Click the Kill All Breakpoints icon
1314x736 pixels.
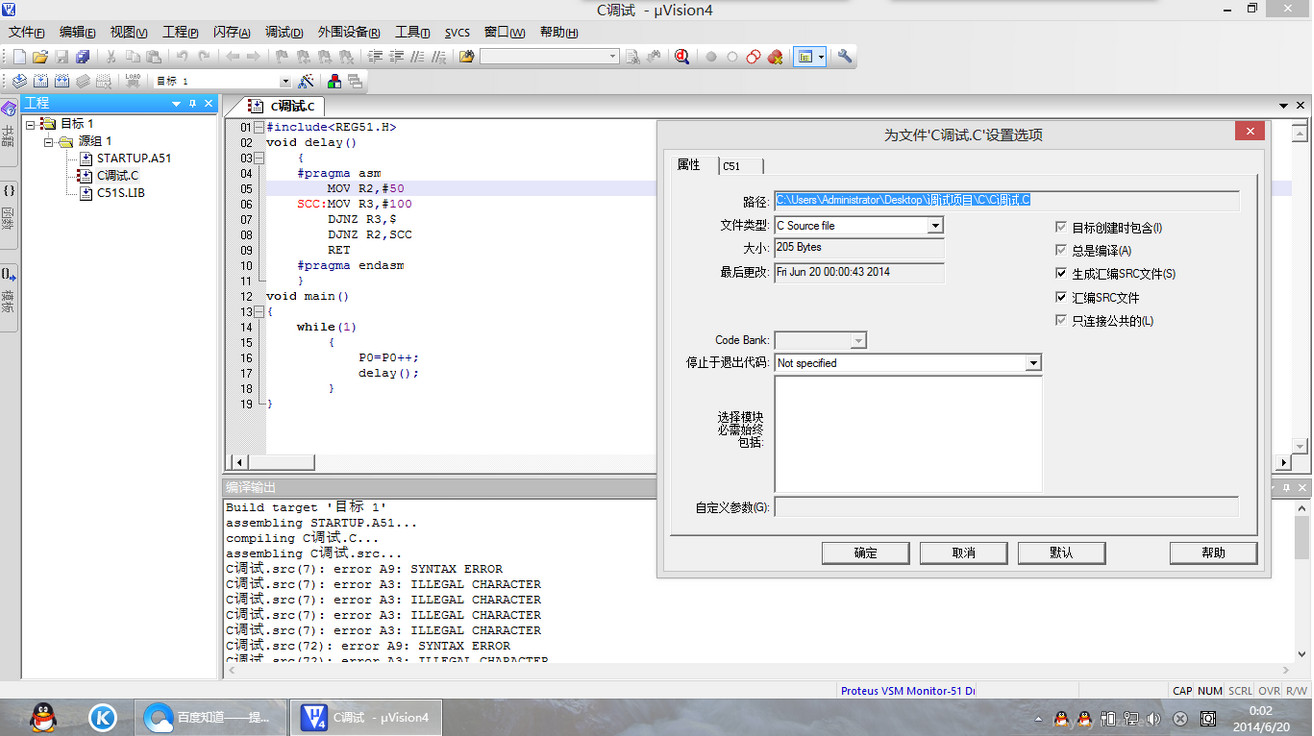(x=775, y=57)
